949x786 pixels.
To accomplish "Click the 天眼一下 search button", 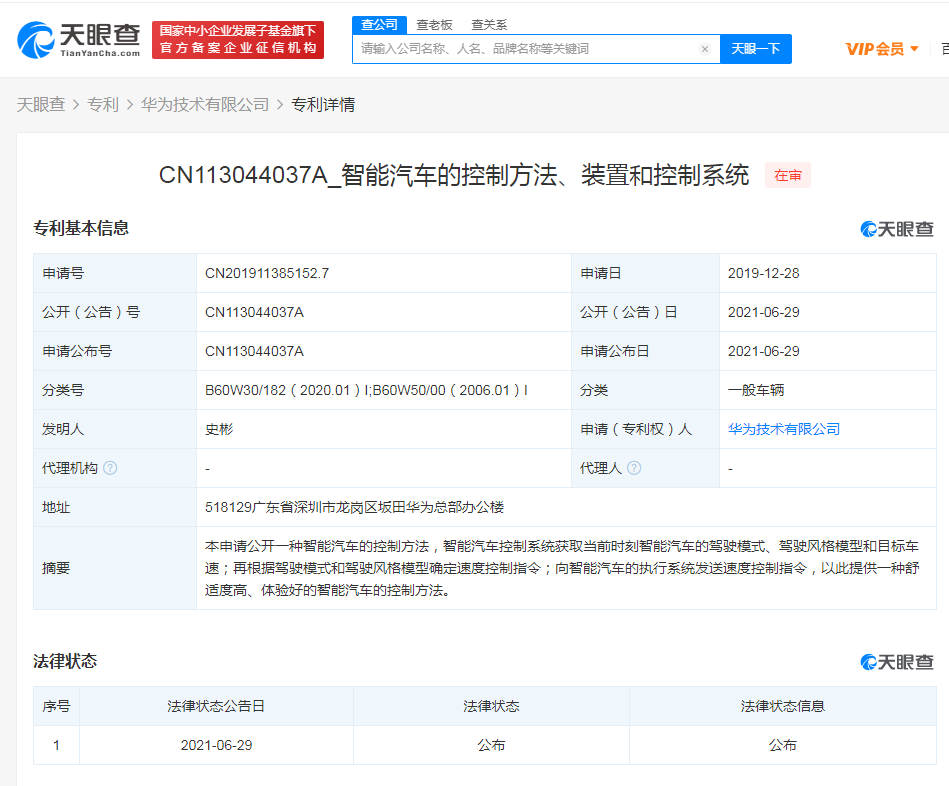I will 755,48.
